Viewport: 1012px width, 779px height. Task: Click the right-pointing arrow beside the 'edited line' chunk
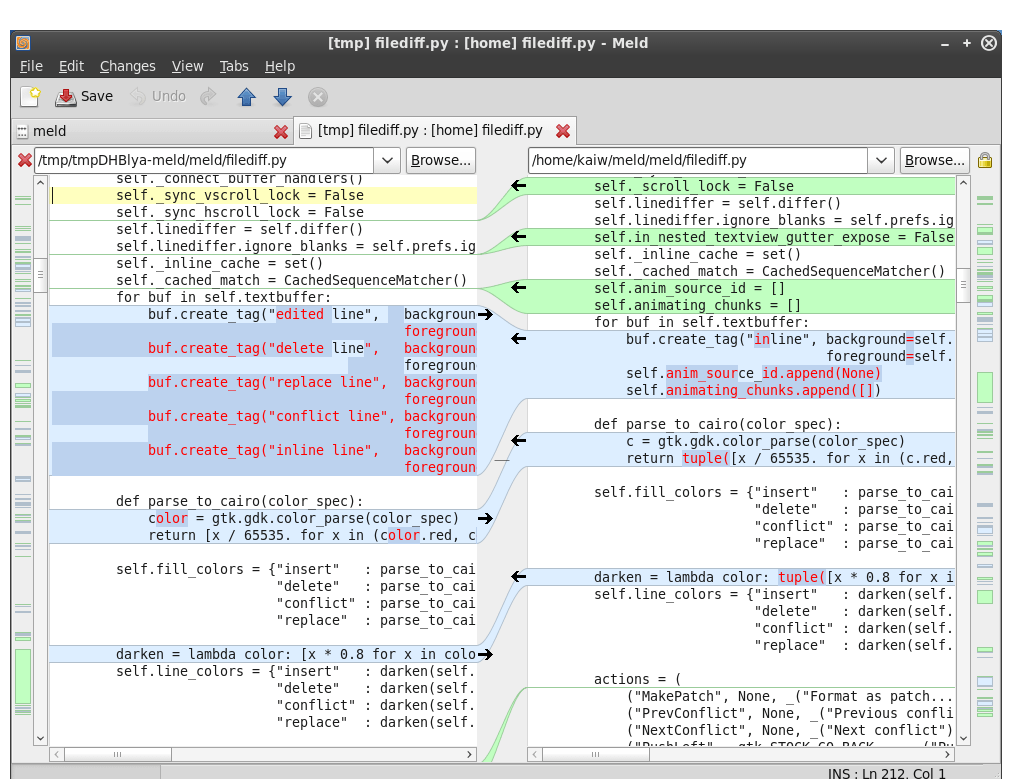(485, 314)
